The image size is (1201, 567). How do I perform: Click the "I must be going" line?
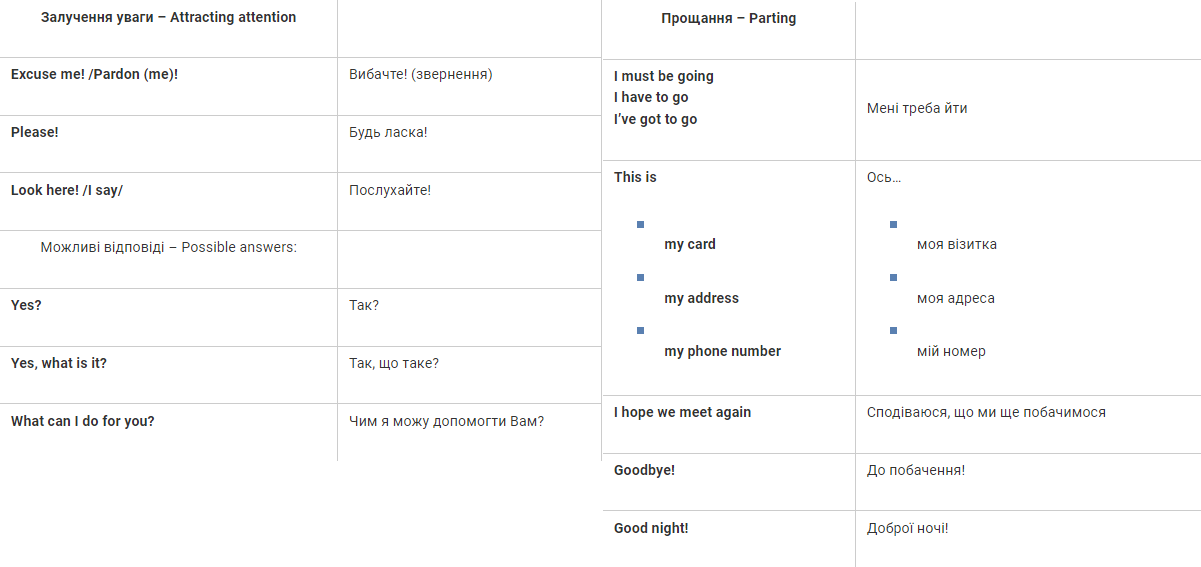point(664,76)
